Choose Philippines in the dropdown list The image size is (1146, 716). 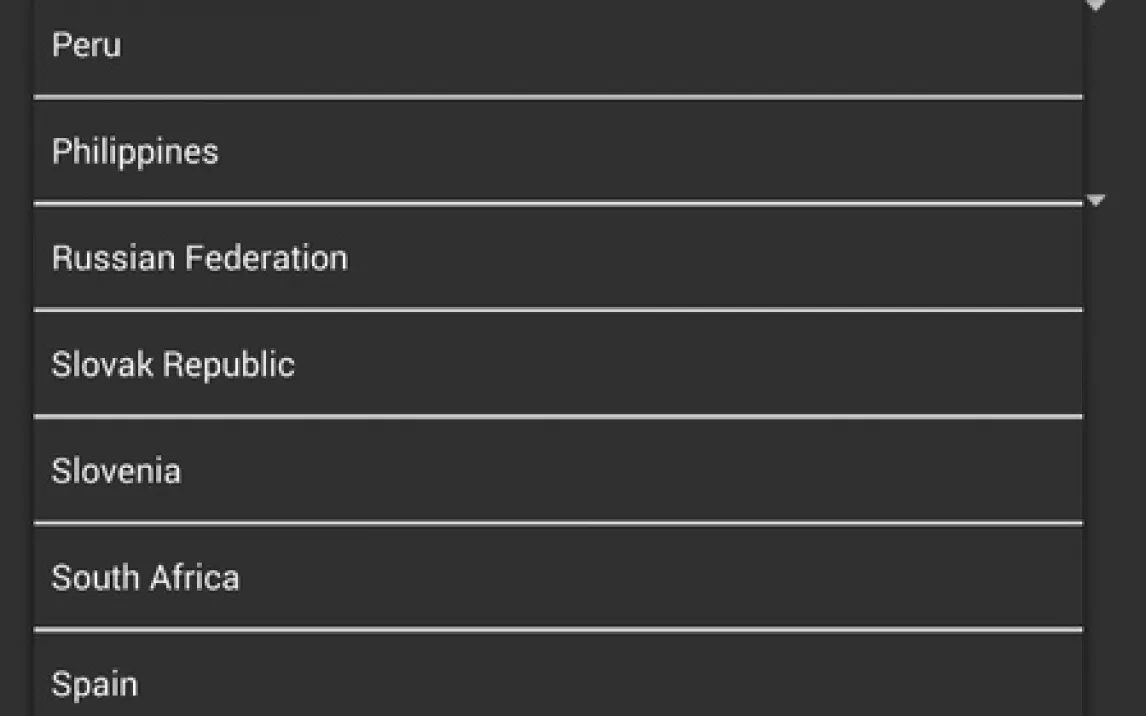point(558,151)
